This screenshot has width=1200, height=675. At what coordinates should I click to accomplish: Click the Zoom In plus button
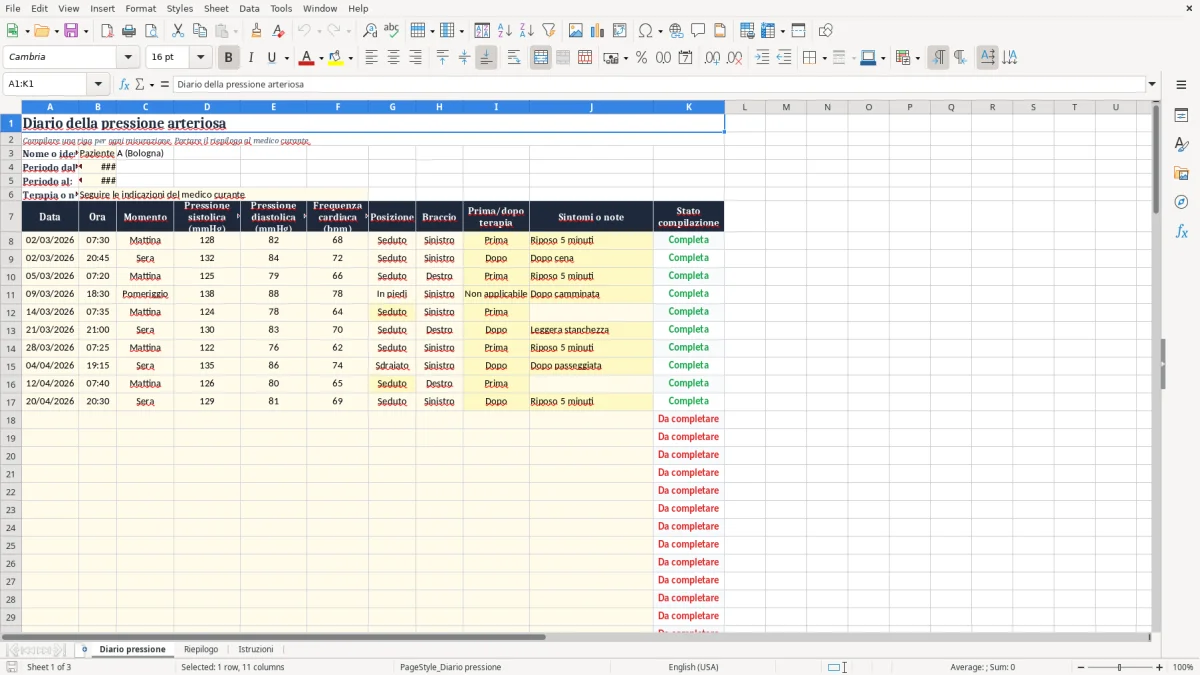(x=1160, y=667)
